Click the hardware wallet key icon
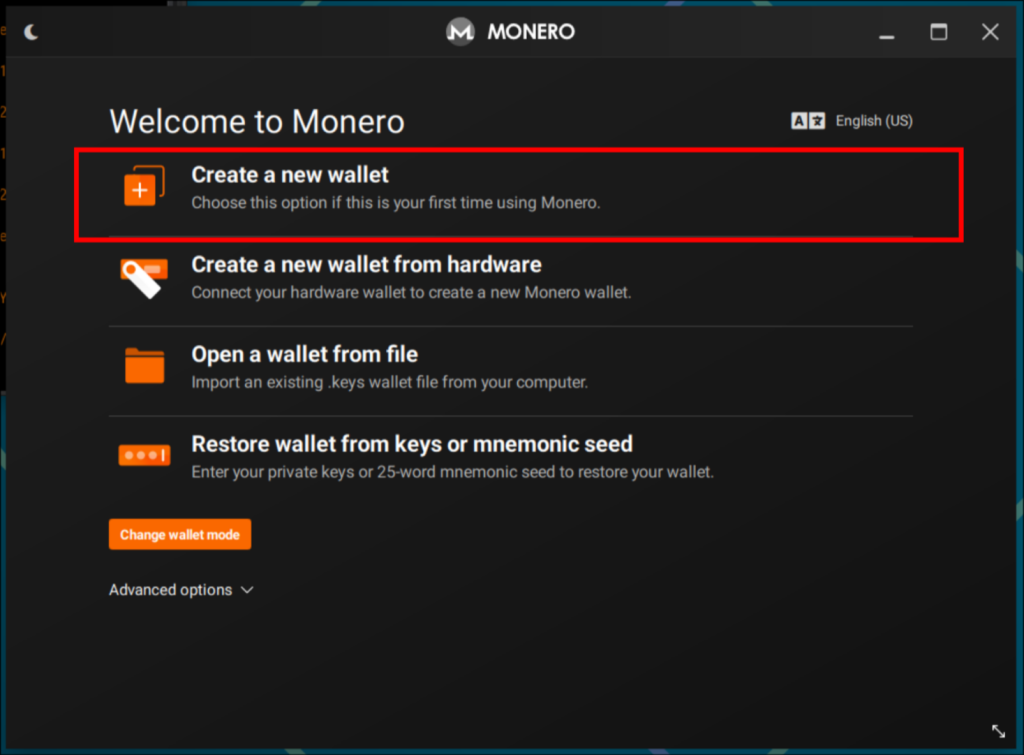 pos(143,277)
